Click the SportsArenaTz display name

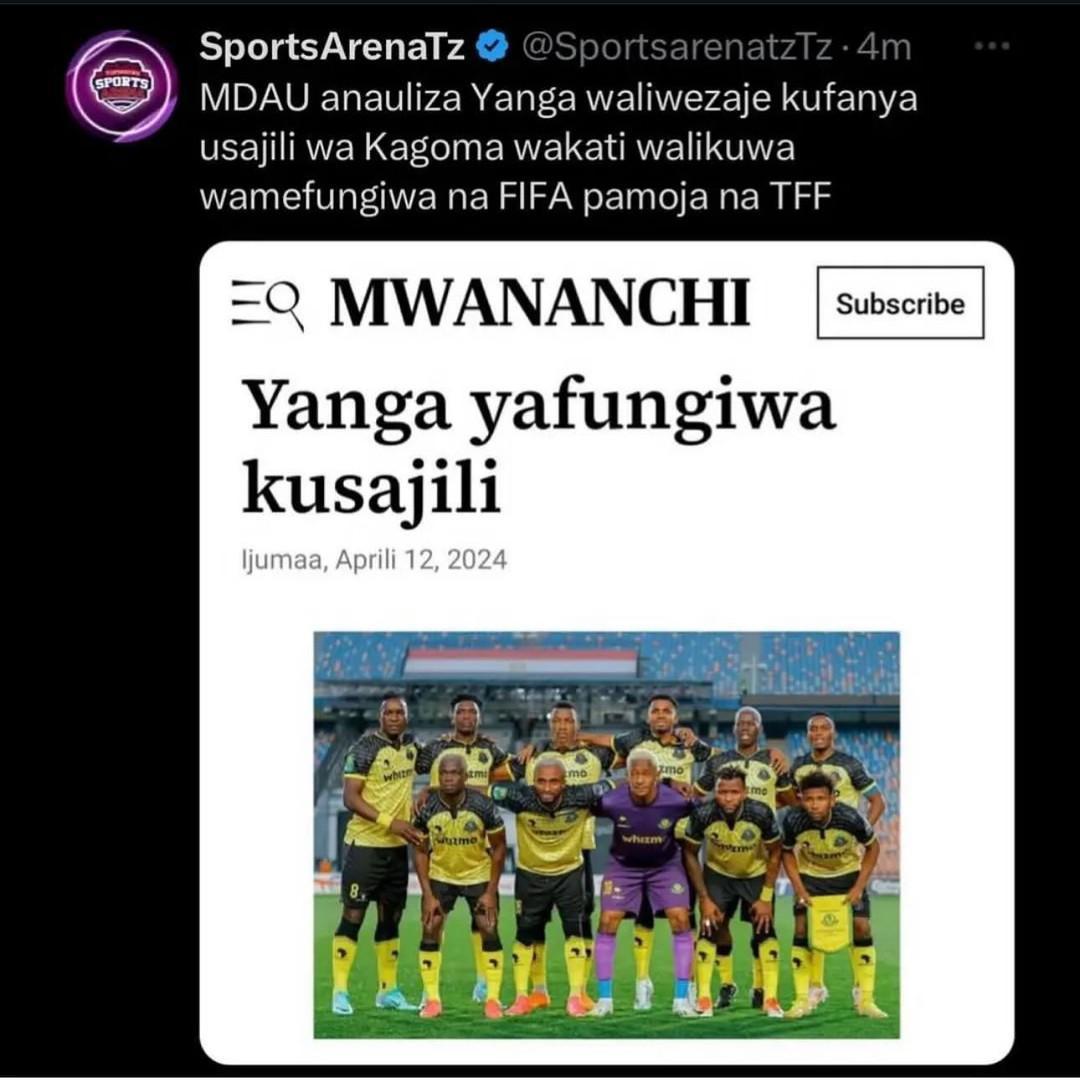(x=332, y=48)
